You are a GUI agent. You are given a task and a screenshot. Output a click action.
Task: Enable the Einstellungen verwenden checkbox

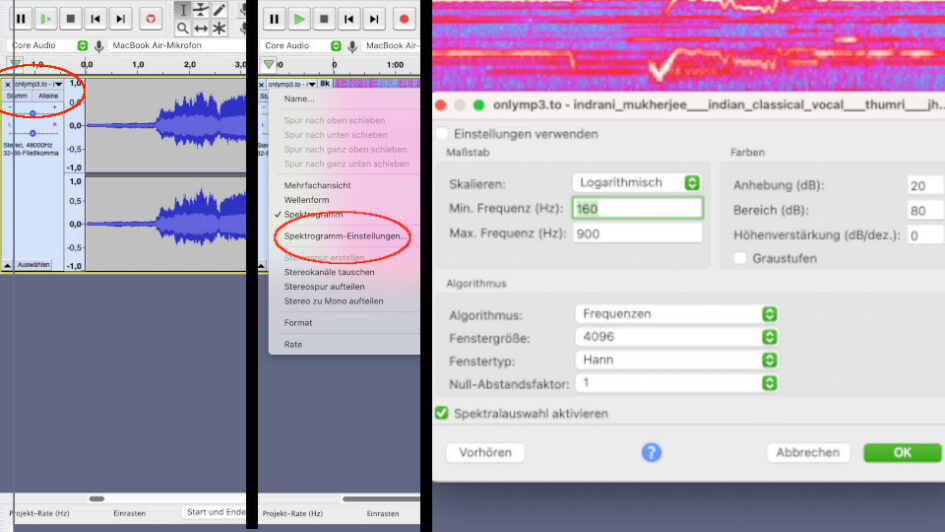443,133
